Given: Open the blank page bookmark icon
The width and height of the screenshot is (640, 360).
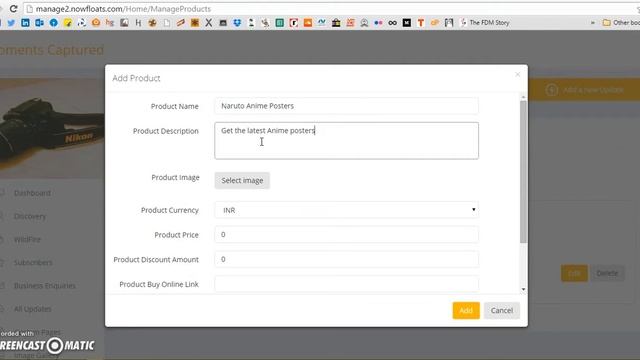Looking at the screenshot, I should 167,23.
